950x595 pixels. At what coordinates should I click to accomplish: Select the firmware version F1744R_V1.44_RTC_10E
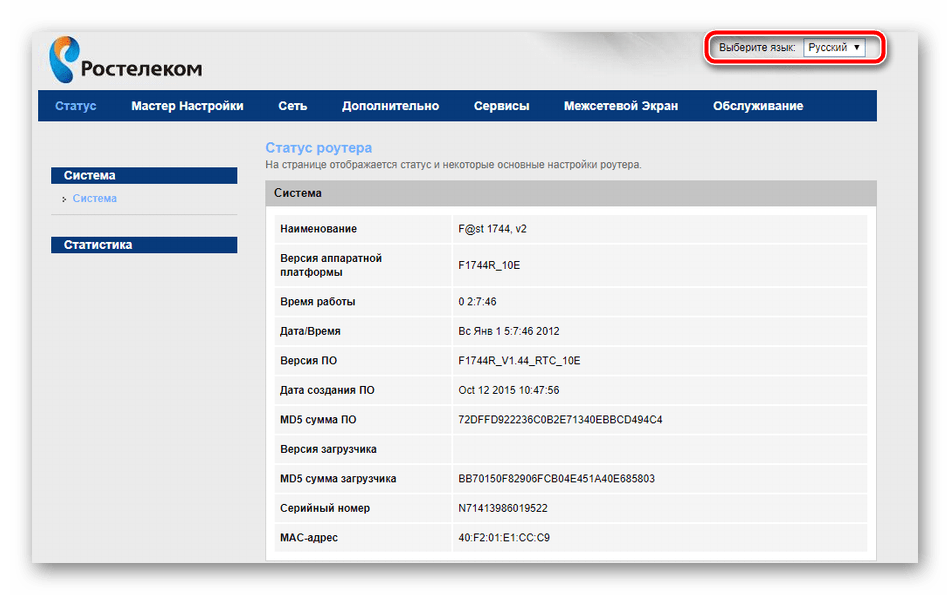[518, 360]
